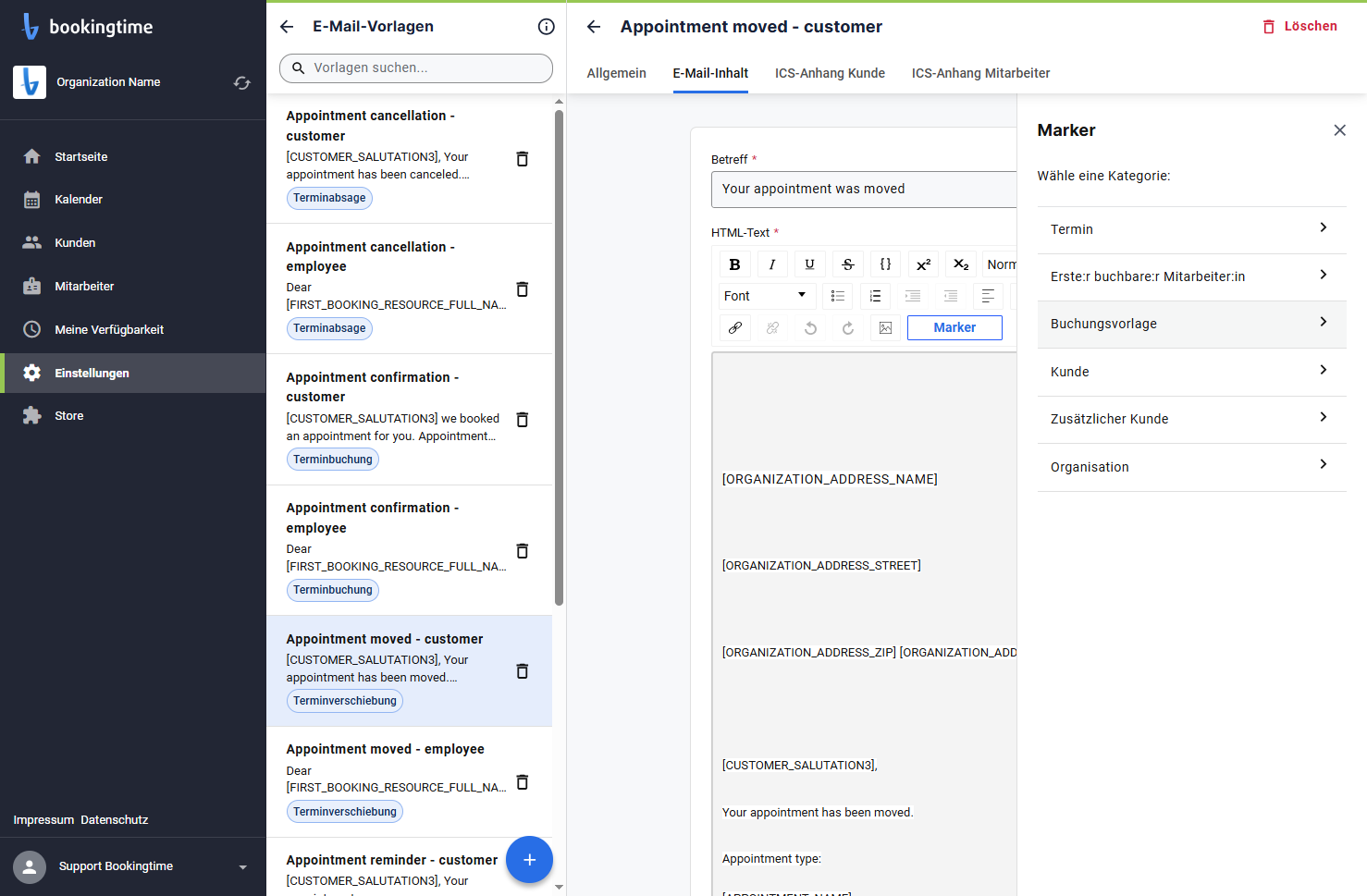Close the Marker panel

coord(1339,130)
